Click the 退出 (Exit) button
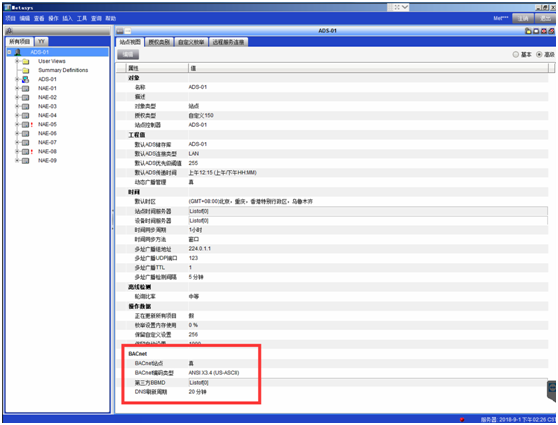 (545, 19)
